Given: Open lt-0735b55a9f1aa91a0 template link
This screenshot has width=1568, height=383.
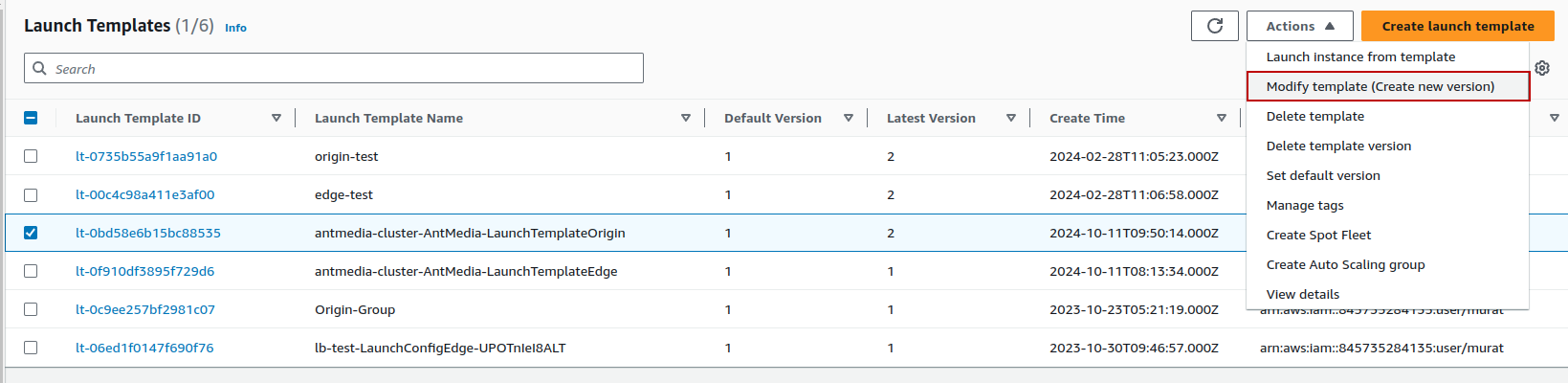Looking at the screenshot, I should (x=146, y=156).
